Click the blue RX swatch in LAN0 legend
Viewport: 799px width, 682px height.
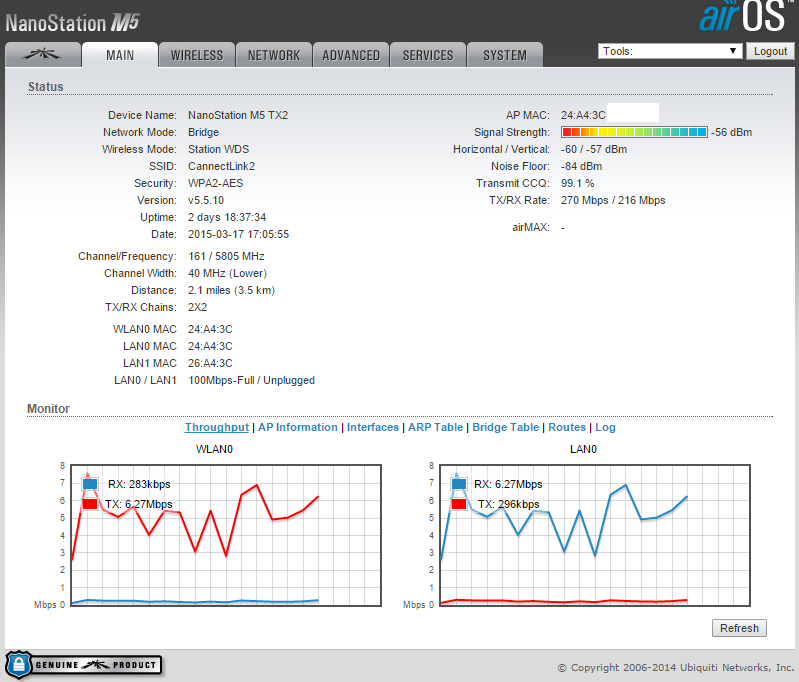[x=459, y=484]
